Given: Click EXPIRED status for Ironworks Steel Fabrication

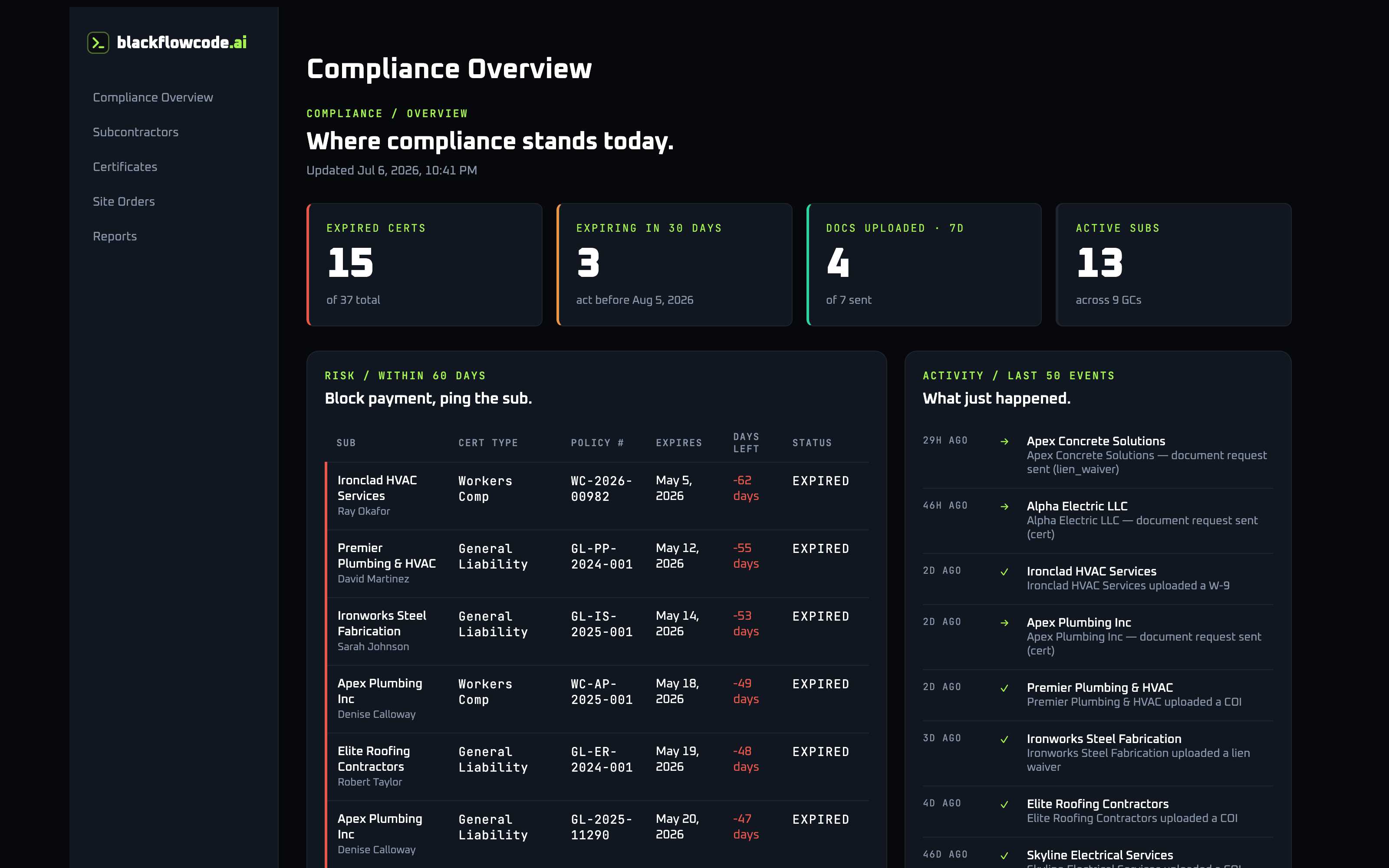Looking at the screenshot, I should pos(821,617).
